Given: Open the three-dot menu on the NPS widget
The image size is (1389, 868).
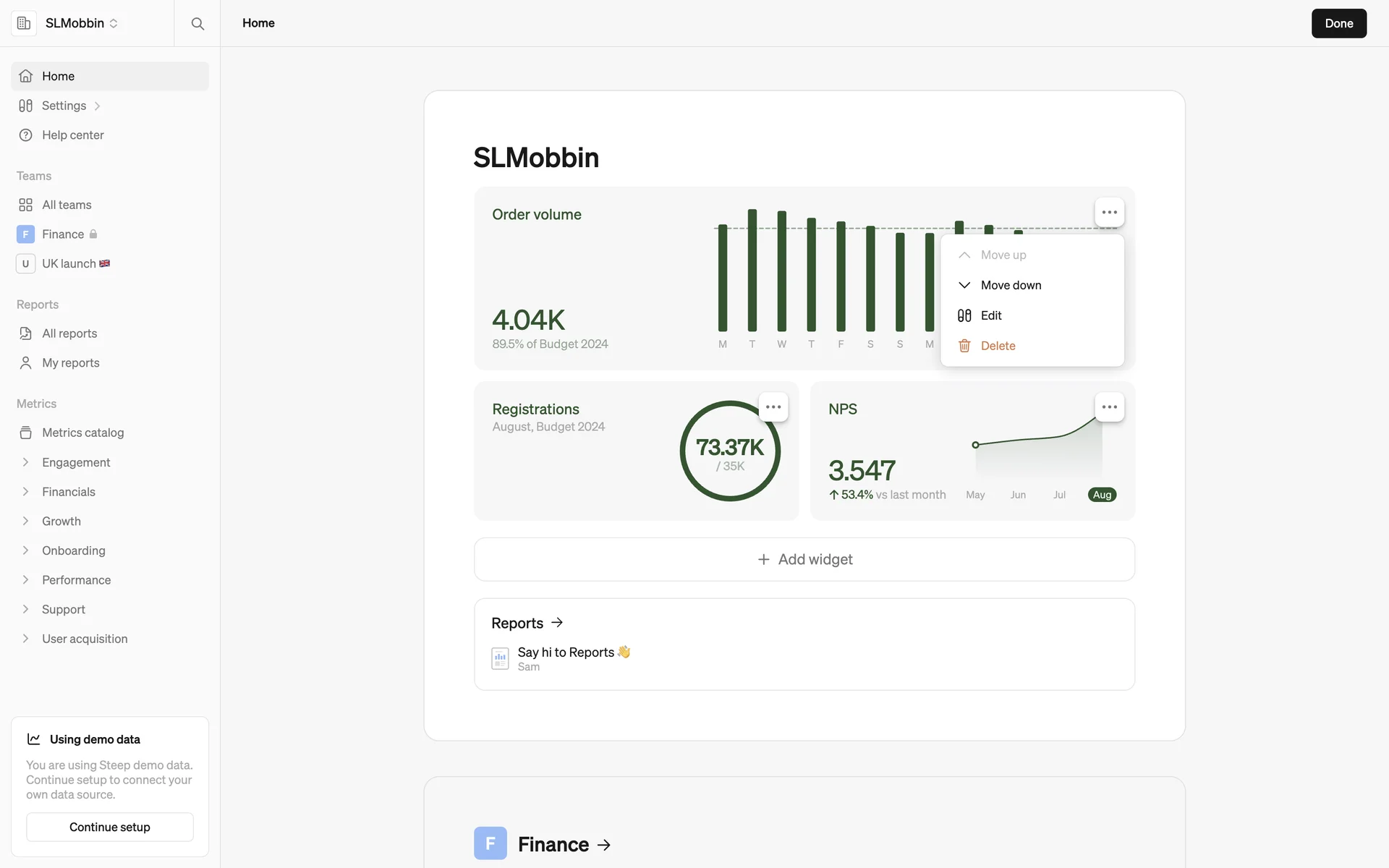Looking at the screenshot, I should (x=1109, y=407).
